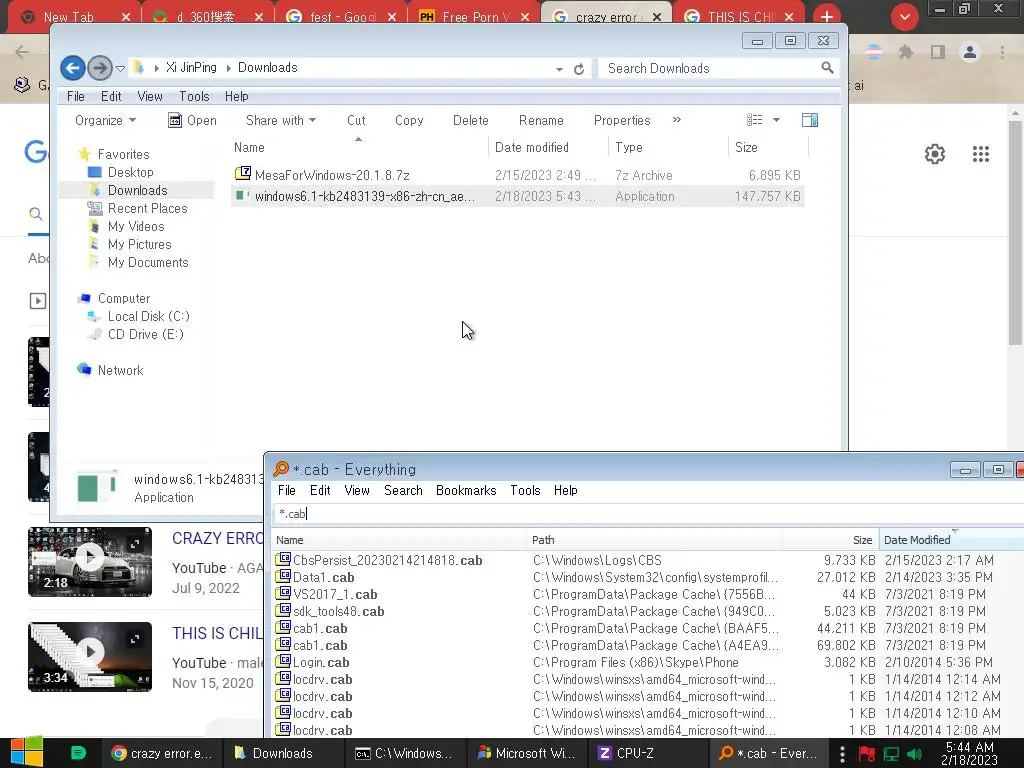Click the Windows Start button

pyautogui.click(x=27, y=752)
